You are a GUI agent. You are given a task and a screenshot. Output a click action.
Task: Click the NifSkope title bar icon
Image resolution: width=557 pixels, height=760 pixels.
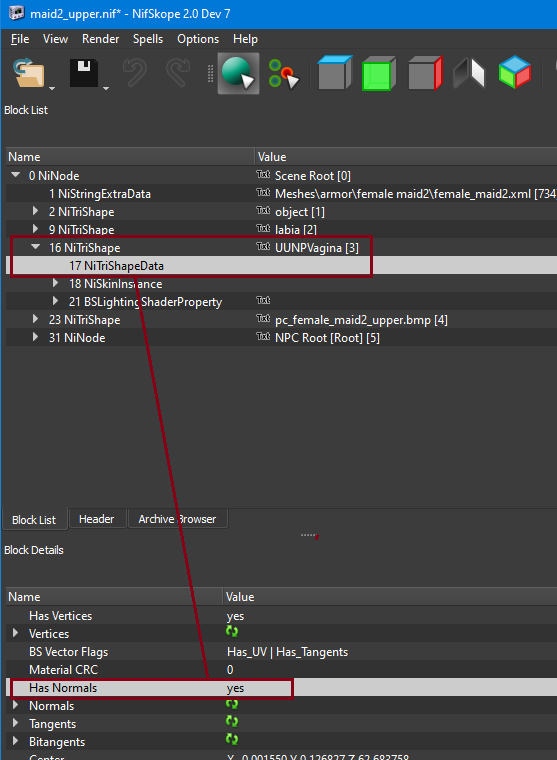16,13
